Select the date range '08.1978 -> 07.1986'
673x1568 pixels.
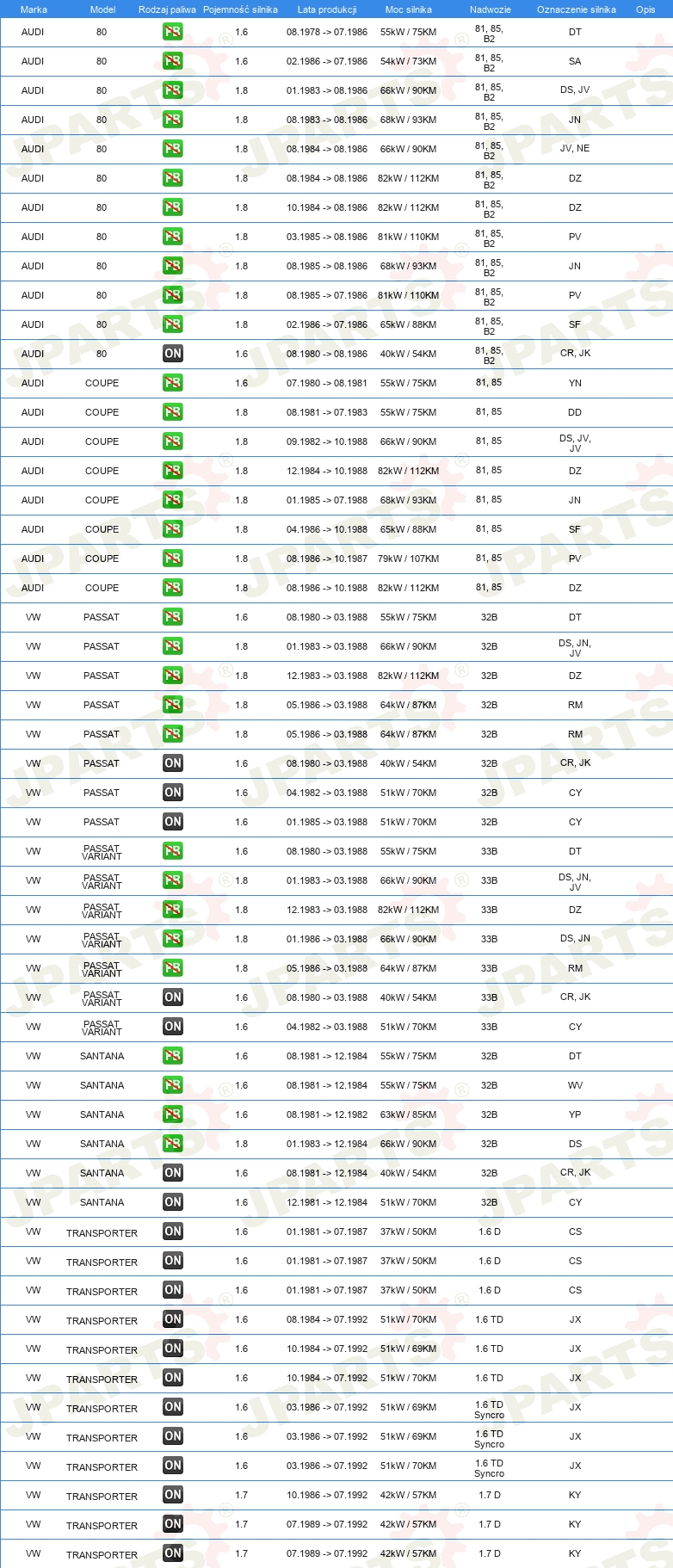coord(327,32)
